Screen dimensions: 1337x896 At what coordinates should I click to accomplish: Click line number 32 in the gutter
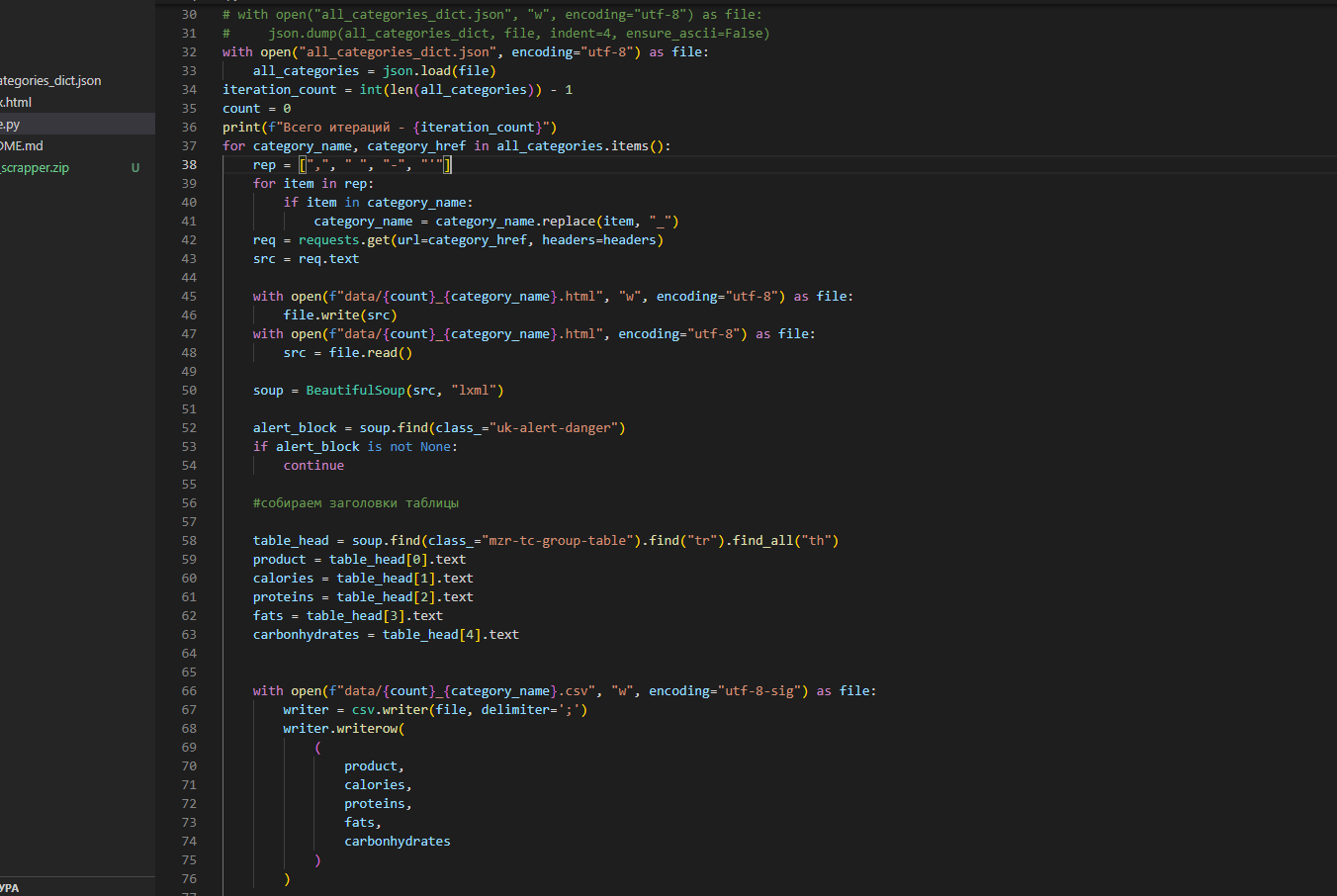click(189, 51)
